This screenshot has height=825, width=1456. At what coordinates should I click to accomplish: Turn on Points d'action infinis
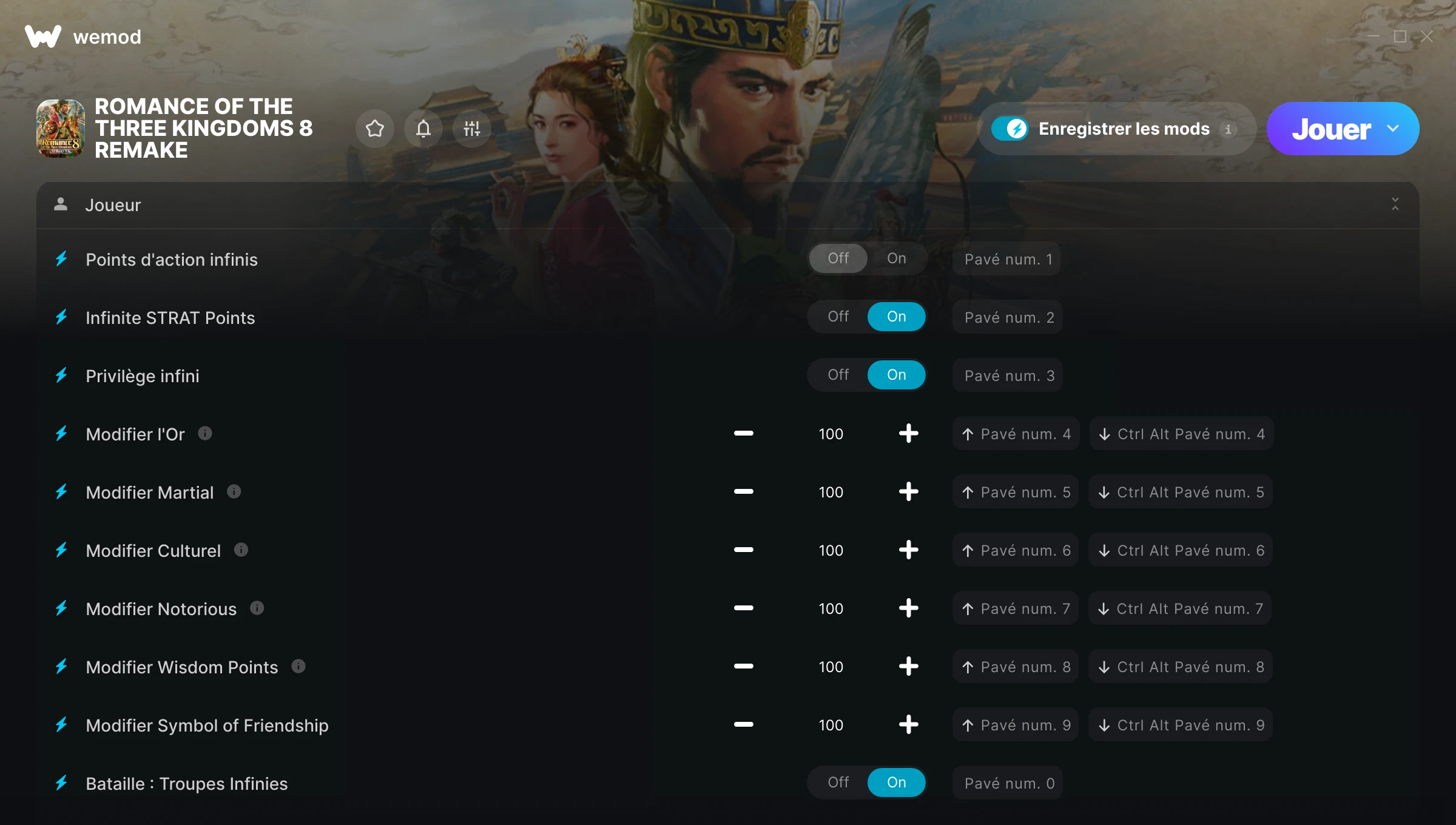coord(897,258)
